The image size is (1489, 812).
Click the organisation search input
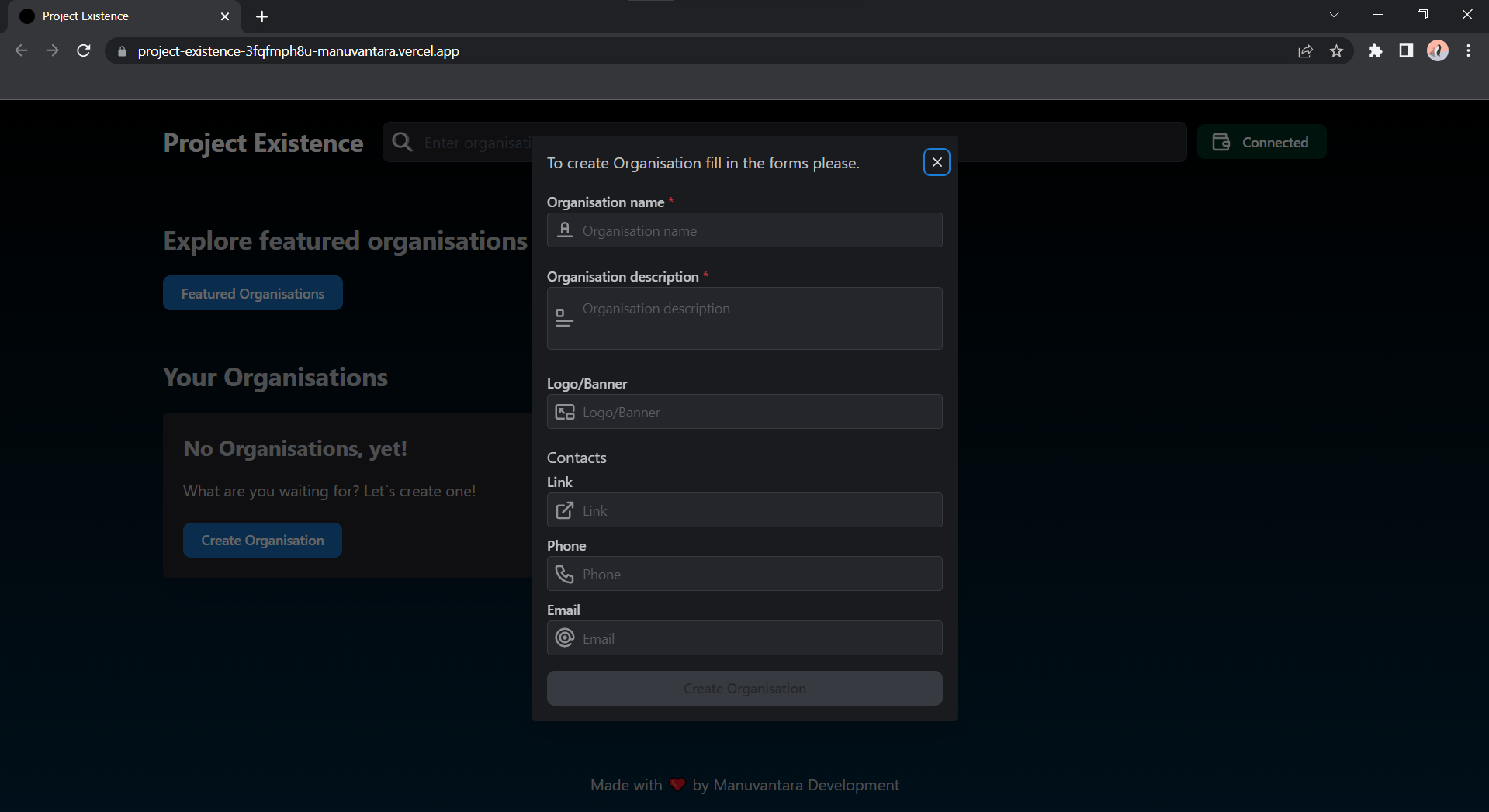click(x=784, y=142)
